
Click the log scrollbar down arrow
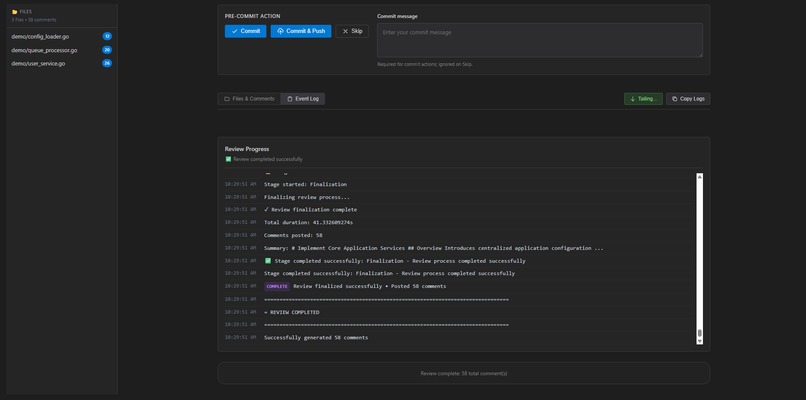(x=700, y=341)
